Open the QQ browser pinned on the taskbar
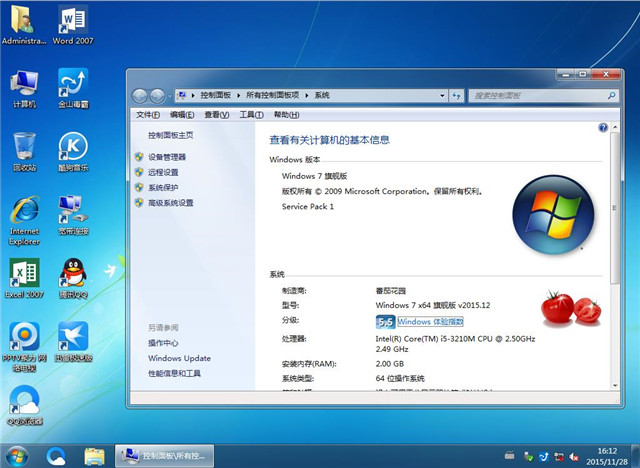The image size is (640, 468). tap(56, 456)
